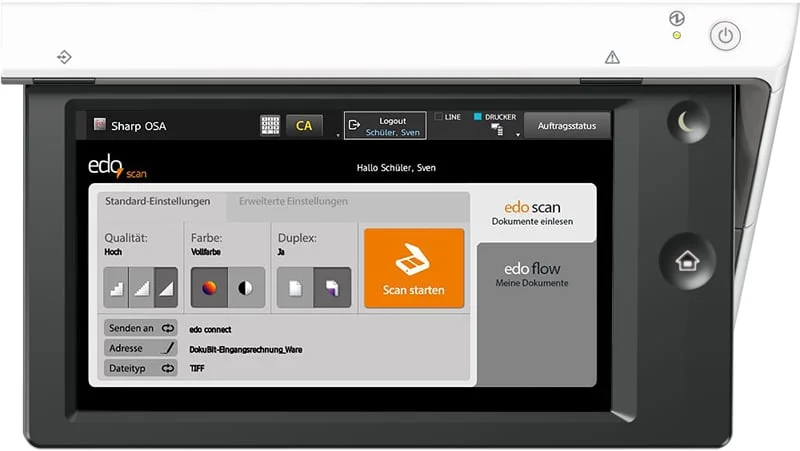Select single-sided page icon
The width and height of the screenshot is (800, 451).
pyautogui.click(x=295, y=288)
